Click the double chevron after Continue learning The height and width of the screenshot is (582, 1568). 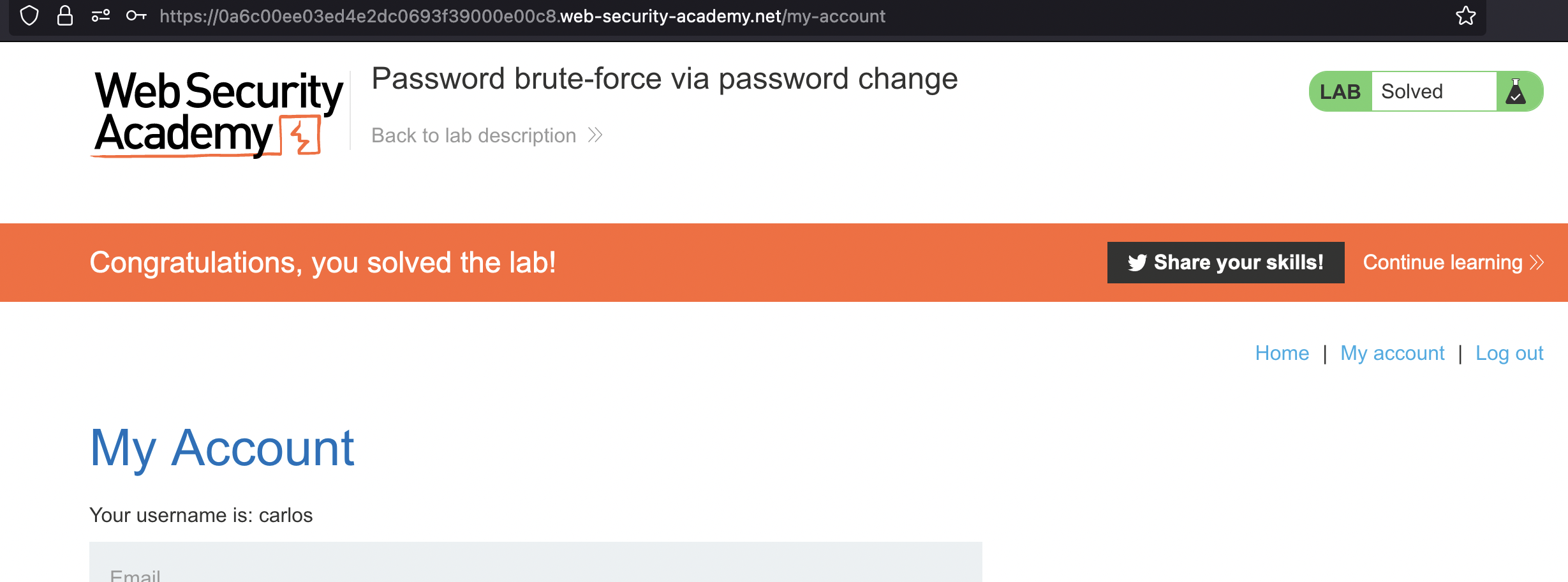pyautogui.click(x=1537, y=262)
